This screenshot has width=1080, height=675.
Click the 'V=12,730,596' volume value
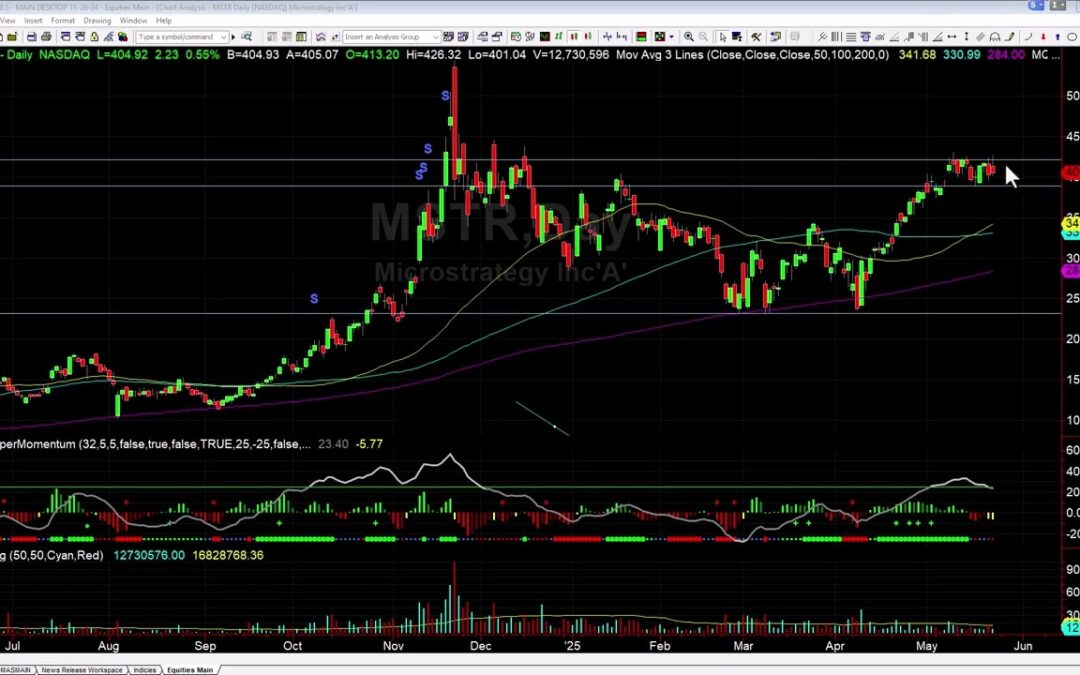tap(570, 54)
